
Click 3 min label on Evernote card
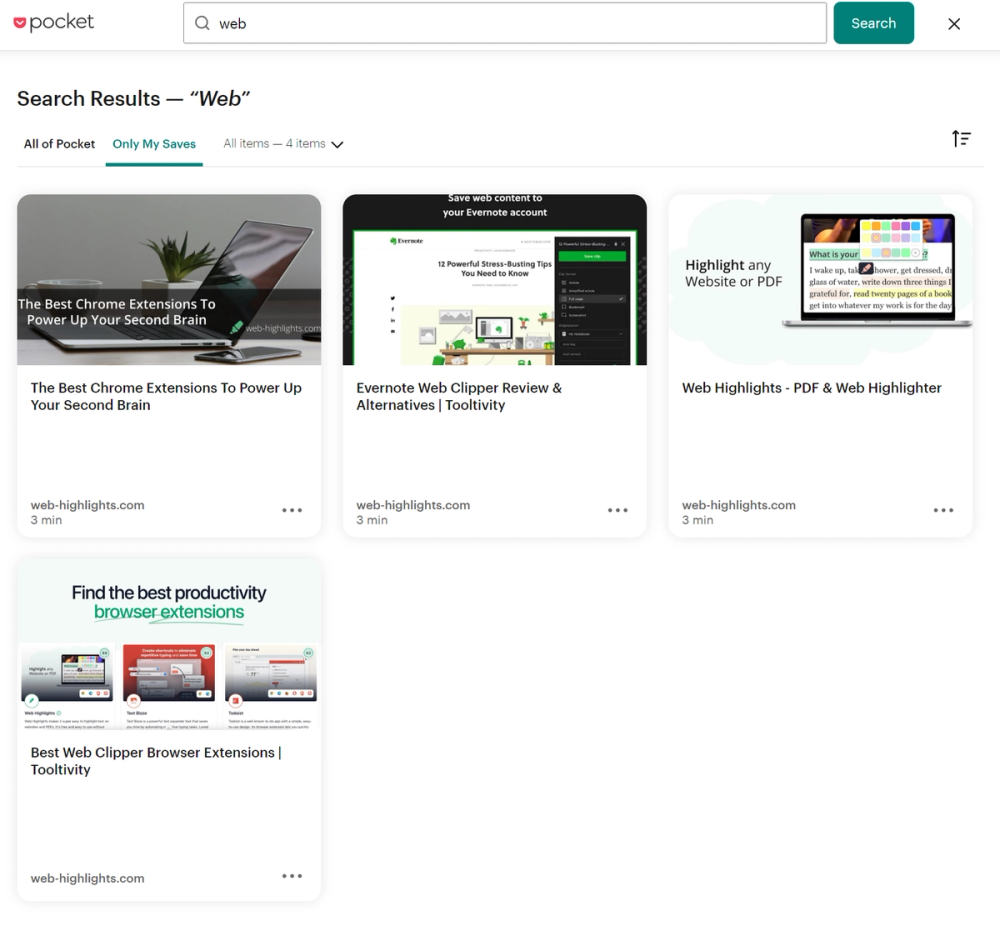coord(372,520)
